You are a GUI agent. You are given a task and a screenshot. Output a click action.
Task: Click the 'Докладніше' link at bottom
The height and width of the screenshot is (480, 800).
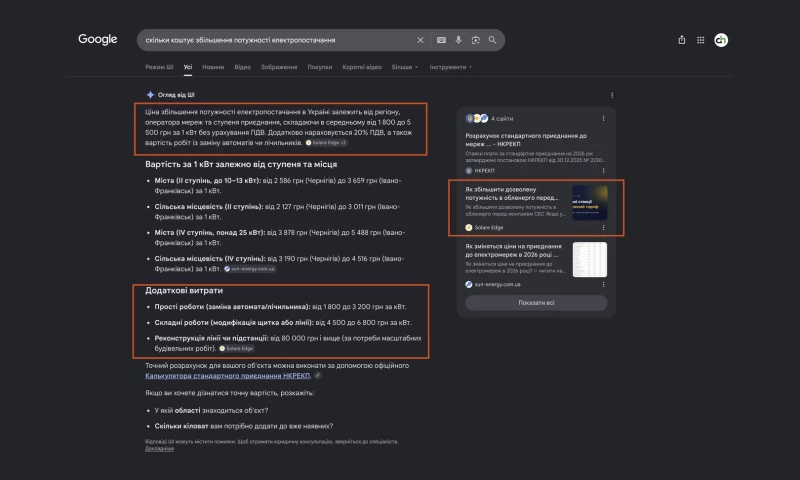click(x=159, y=448)
